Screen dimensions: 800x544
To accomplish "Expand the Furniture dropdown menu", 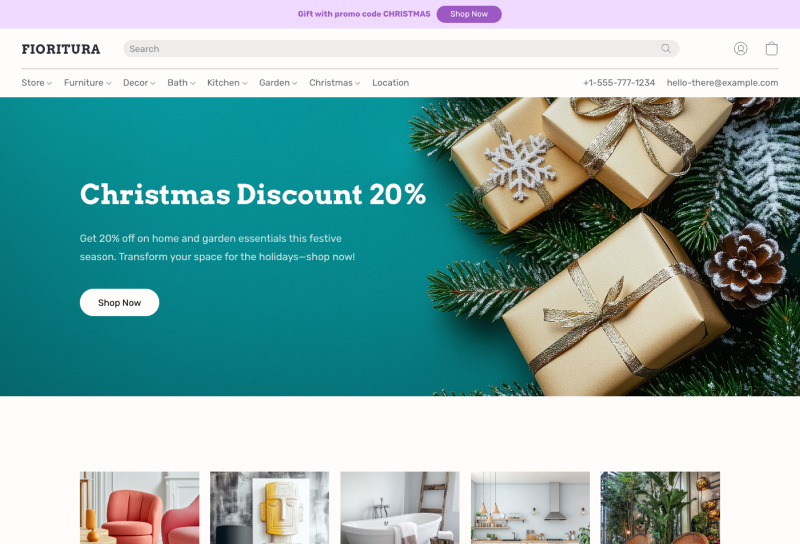I will [87, 83].
